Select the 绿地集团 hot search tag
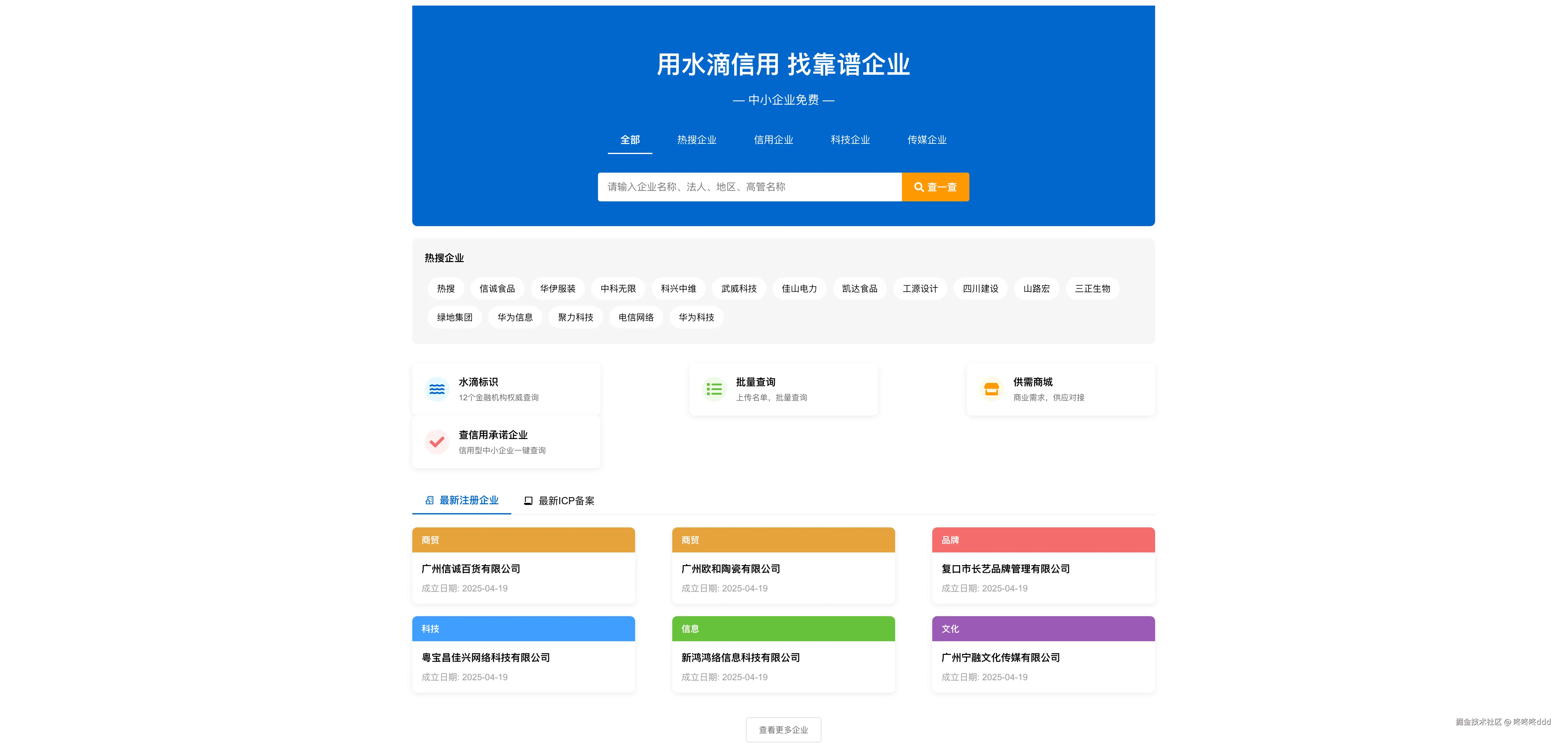This screenshot has width=1568, height=743. [454, 318]
